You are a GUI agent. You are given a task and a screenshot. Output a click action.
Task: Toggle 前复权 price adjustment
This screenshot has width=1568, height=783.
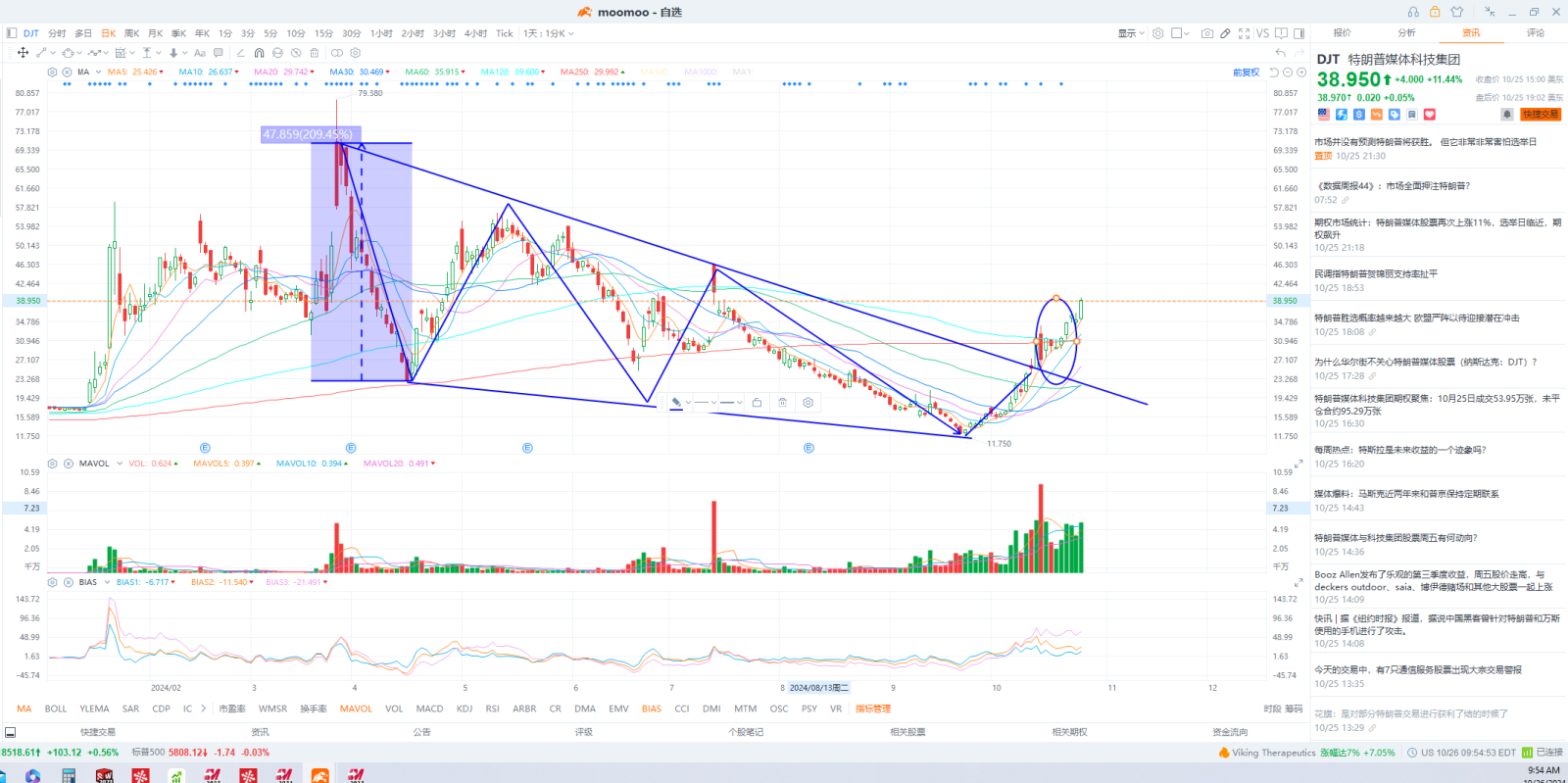(x=1247, y=73)
